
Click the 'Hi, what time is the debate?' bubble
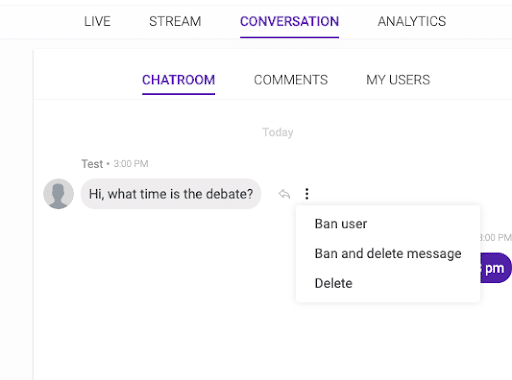click(171, 194)
